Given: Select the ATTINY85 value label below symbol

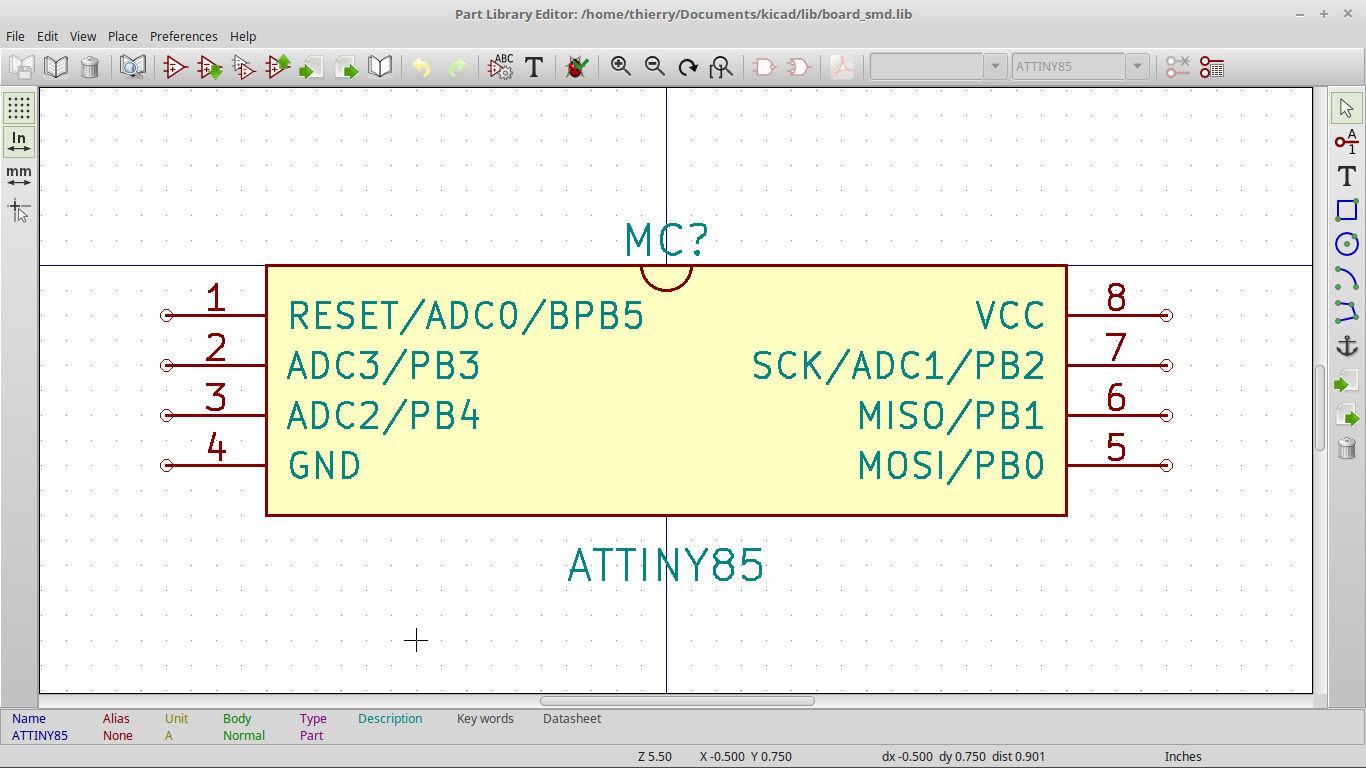Looking at the screenshot, I should tap(666, 566).
